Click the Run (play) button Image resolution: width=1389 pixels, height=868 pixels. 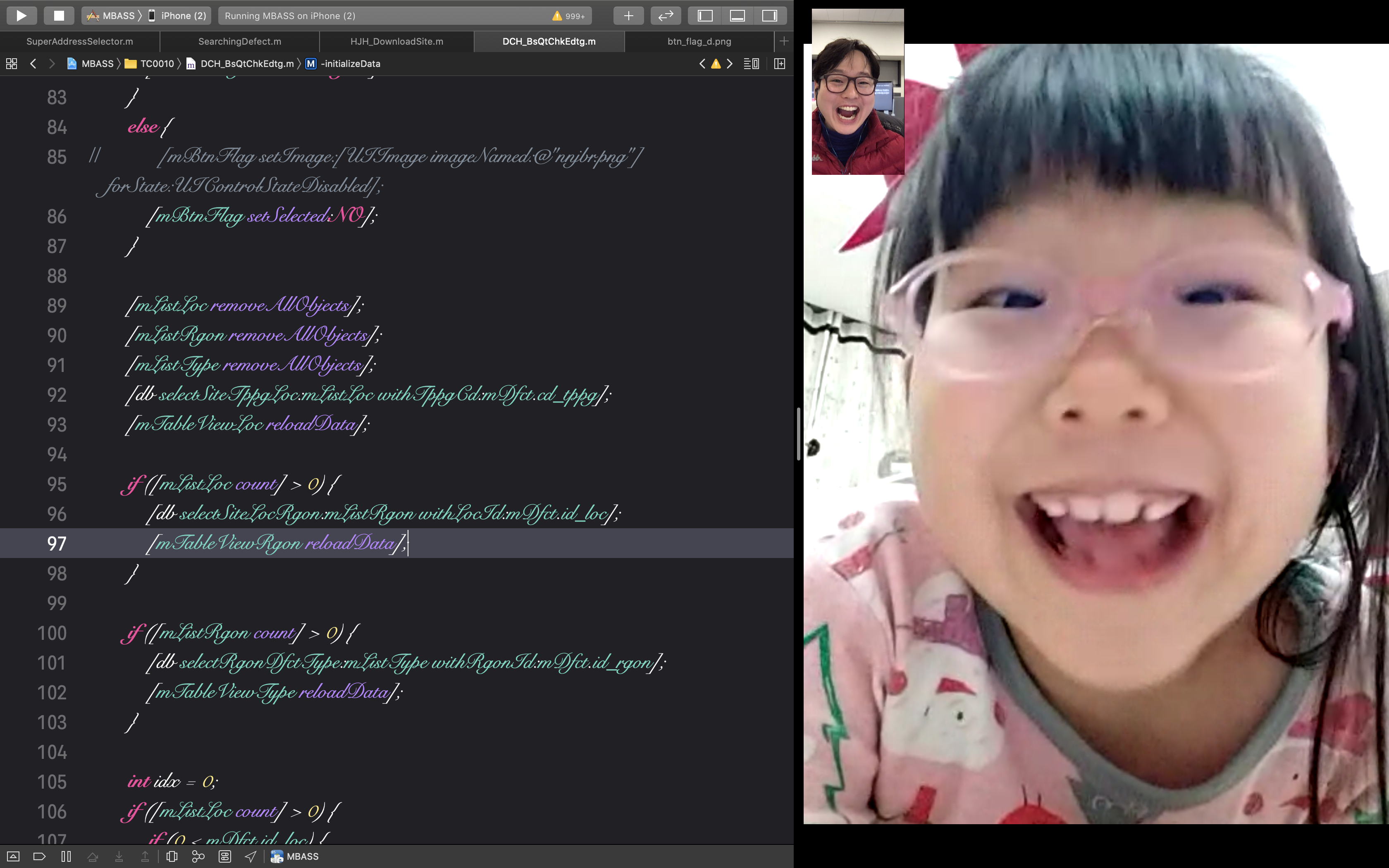pos(21,16)
